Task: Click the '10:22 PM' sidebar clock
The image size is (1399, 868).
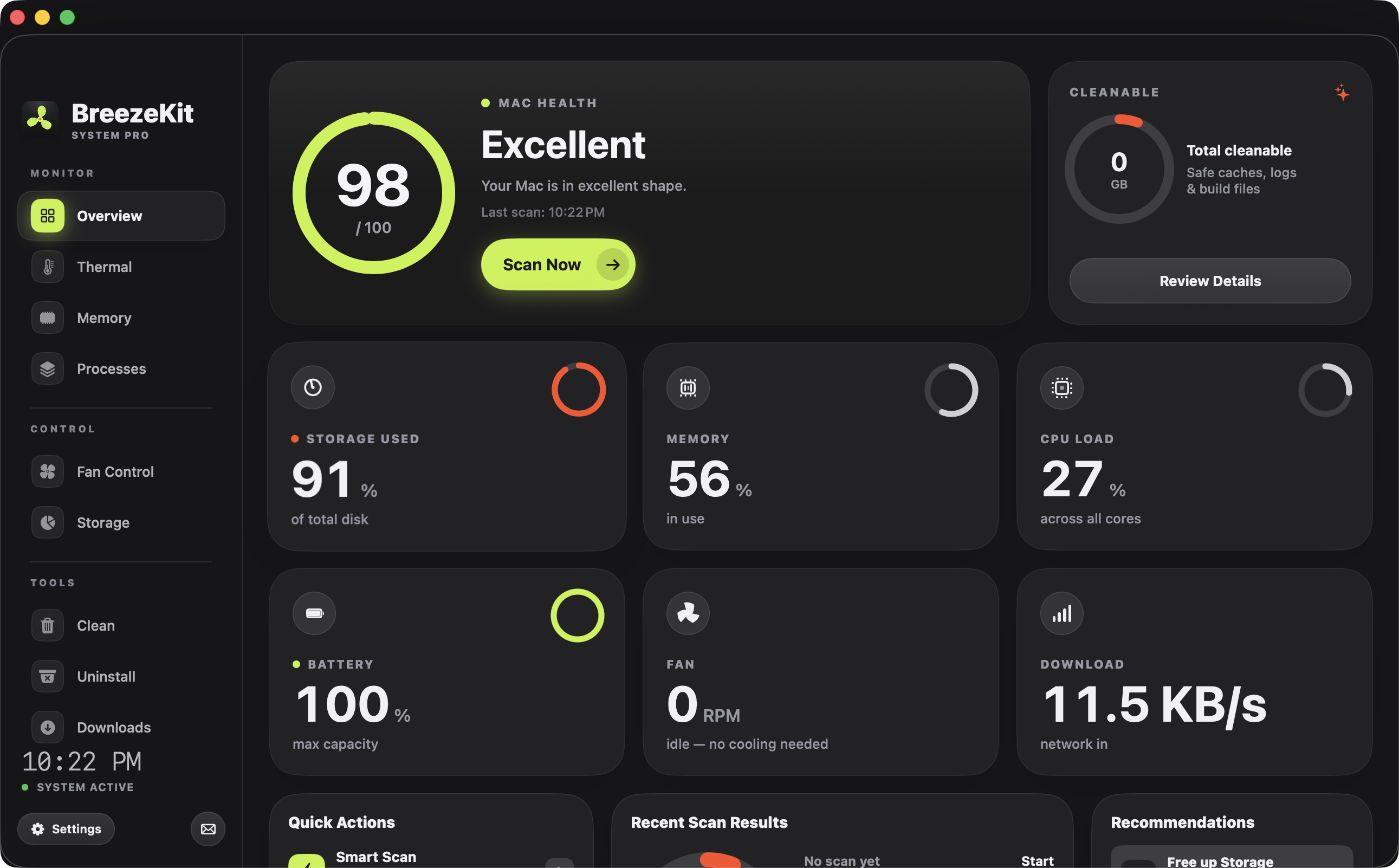Action: tap(81, 761)
